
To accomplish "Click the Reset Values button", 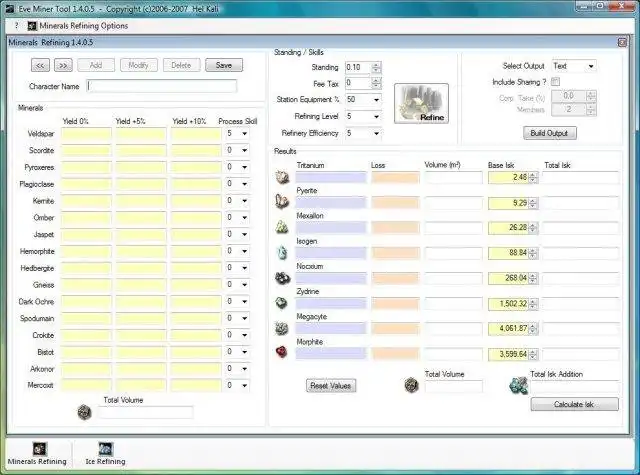I will (331, 386).
